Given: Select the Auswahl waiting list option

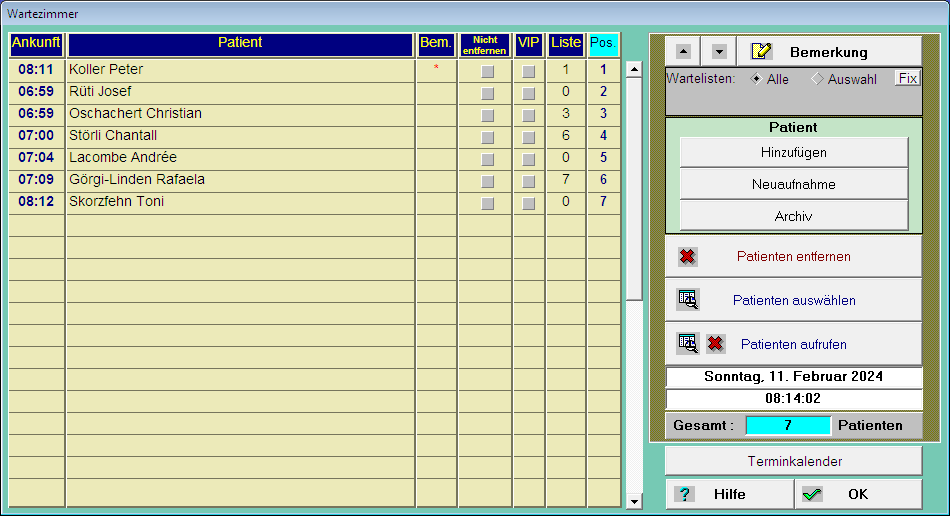Looking at the screenshot, I should pyautogui.click(x=817, y=79).
